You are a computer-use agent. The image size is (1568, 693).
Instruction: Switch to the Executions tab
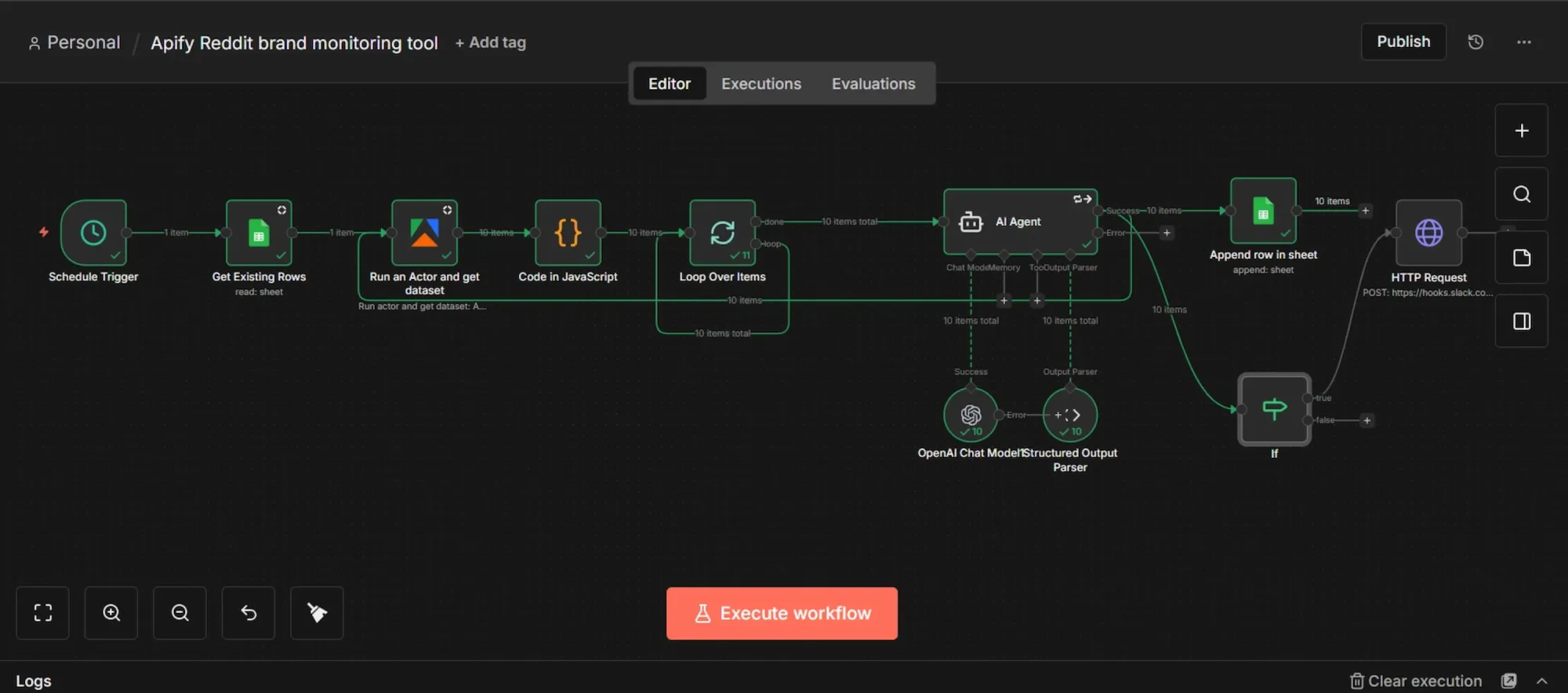760,84
